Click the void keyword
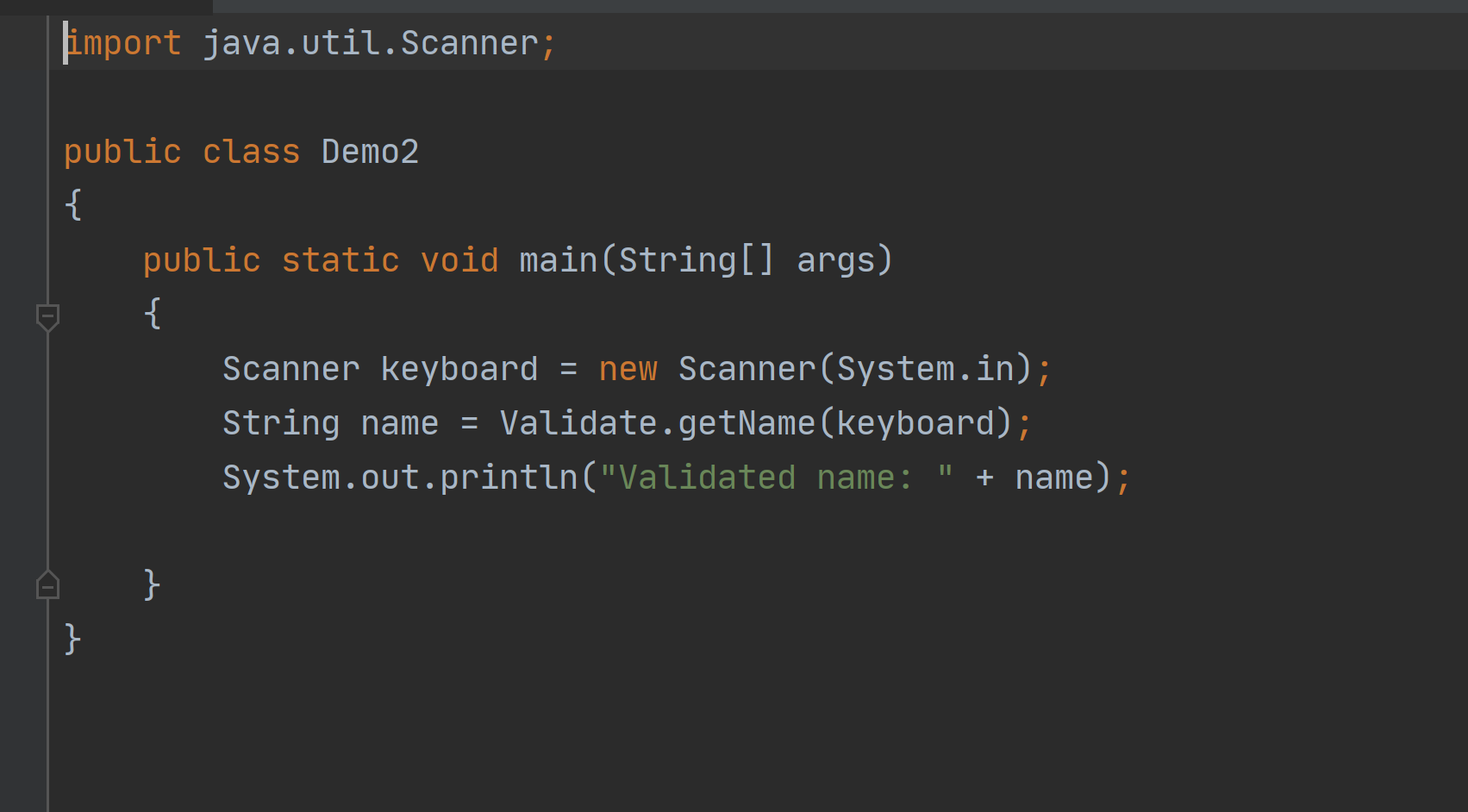Image resolution: width=1468 pixels, height=812 pixels. [x=459, y=260]
